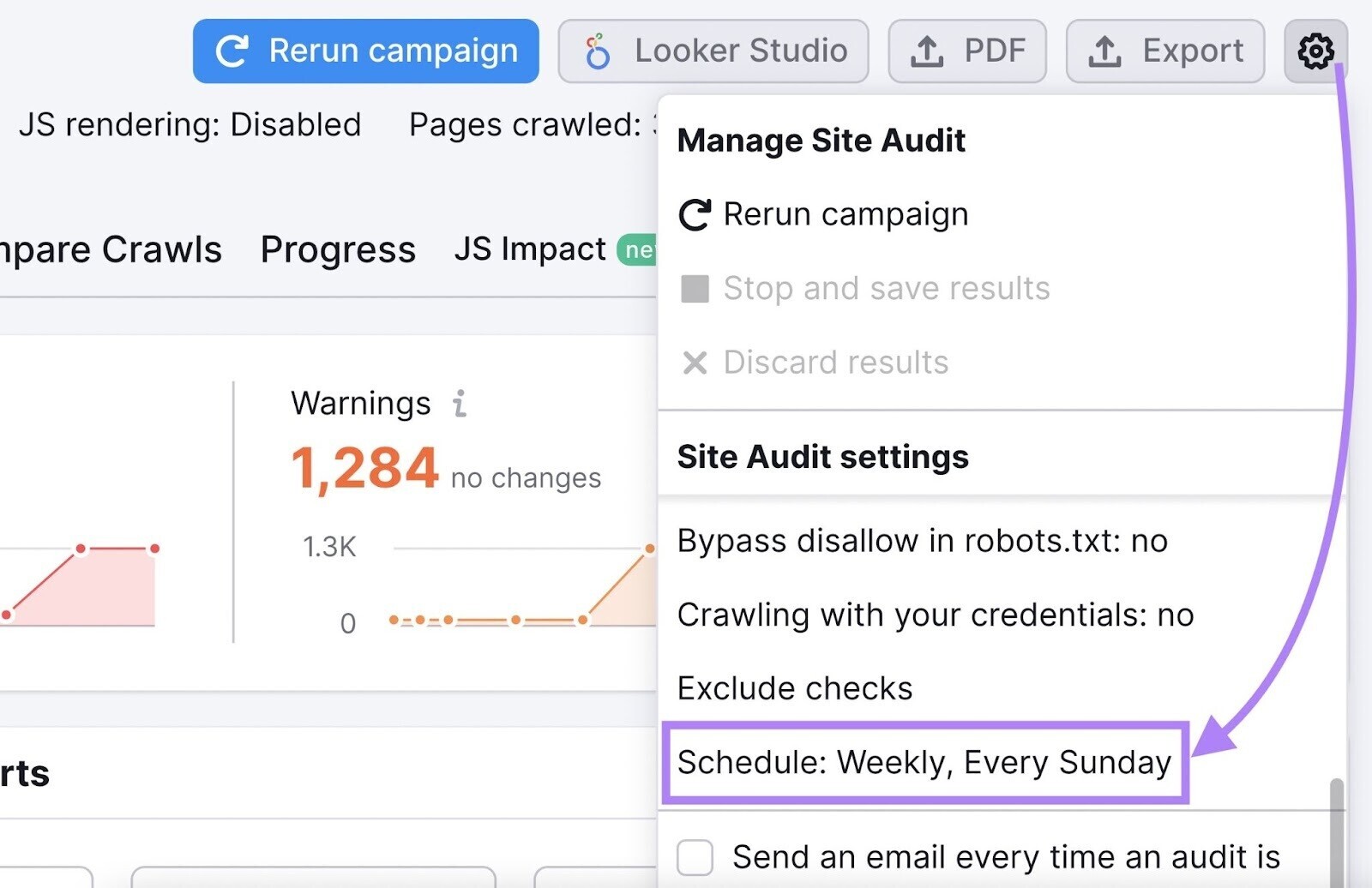Click the Warnings info icon
The width and height of the screenshot is (1372, 888).
(460, 403)
